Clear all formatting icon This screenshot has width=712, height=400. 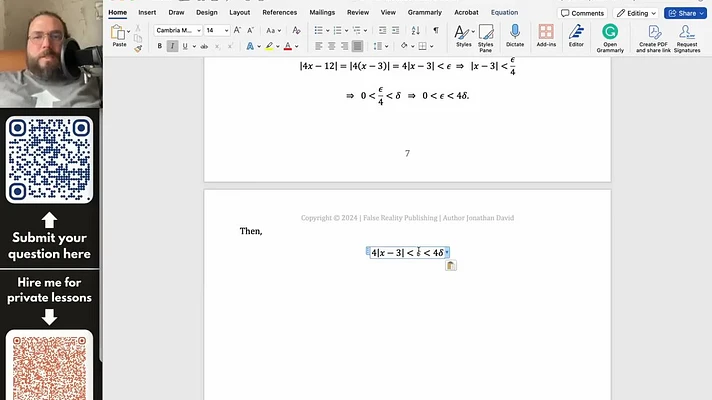coord(296,30)
